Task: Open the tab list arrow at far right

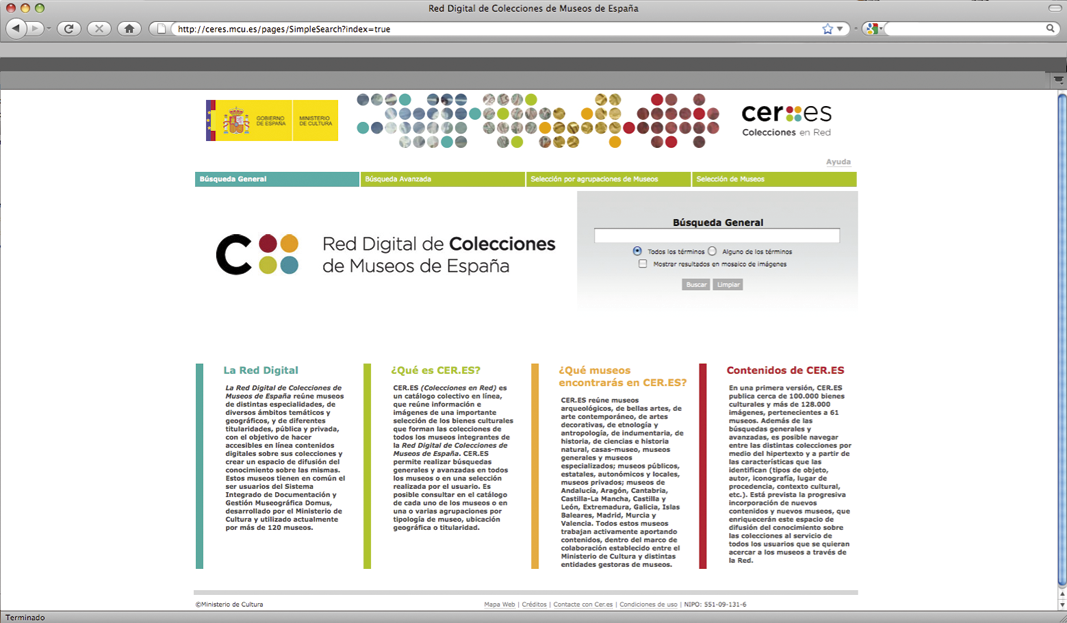Action: 1059,80
